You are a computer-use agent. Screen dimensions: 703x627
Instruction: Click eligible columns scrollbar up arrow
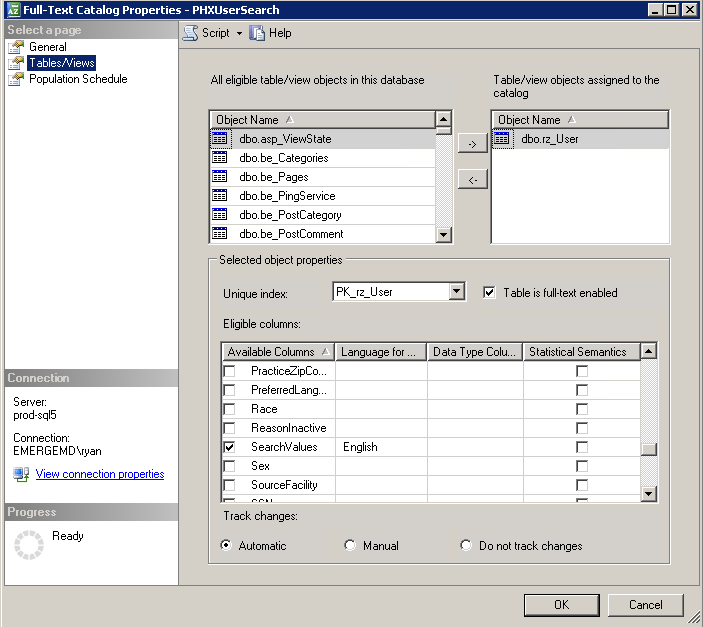click(x=649, y=351)
